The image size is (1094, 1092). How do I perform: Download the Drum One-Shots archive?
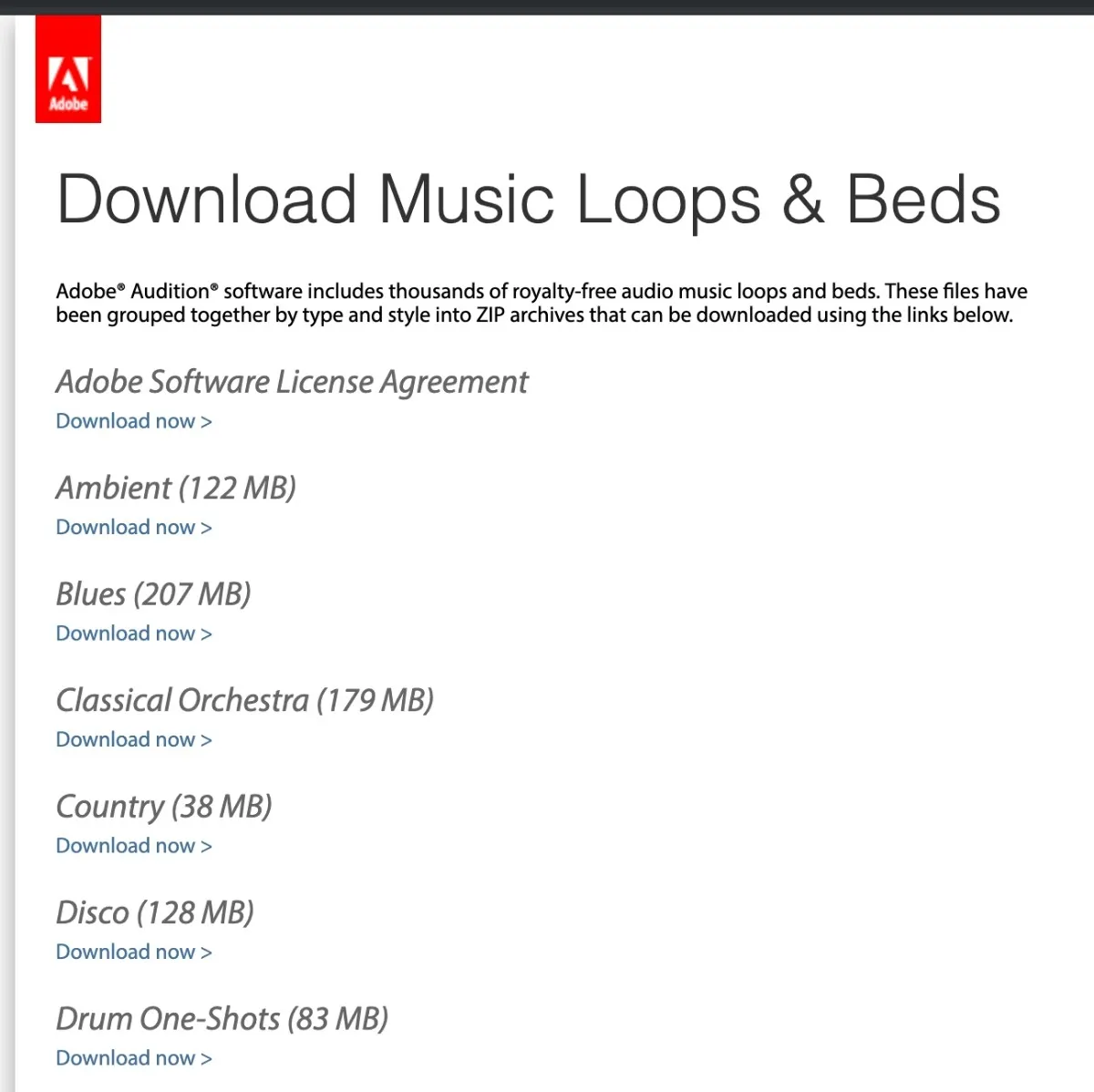(x=133, y=1057)
